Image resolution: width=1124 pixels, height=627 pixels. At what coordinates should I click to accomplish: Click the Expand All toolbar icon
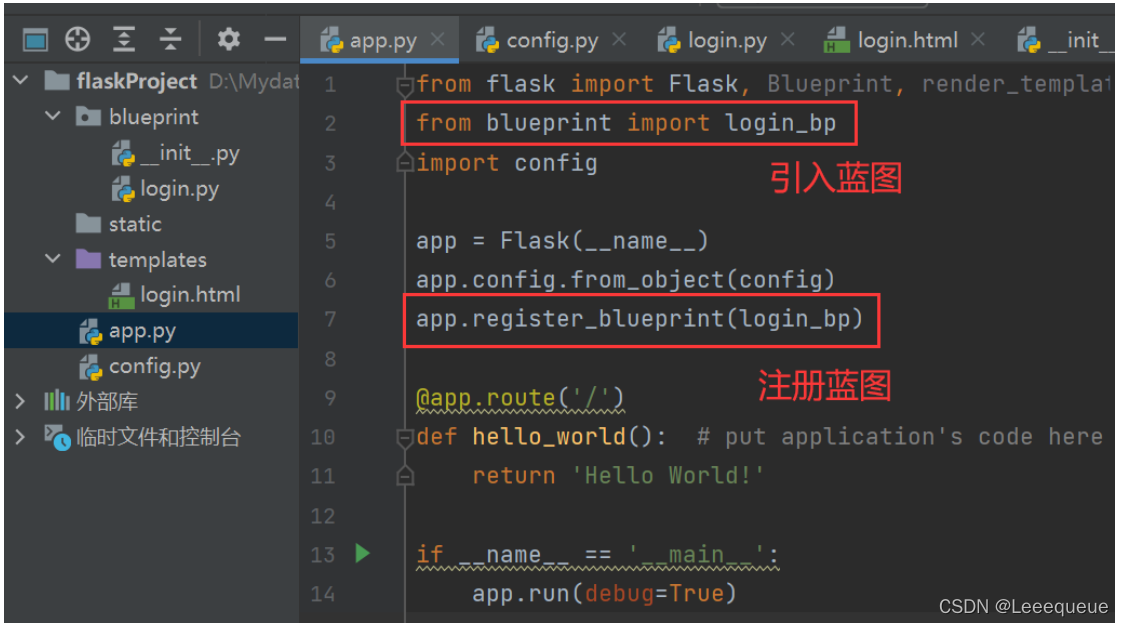[x=124, y=39]
